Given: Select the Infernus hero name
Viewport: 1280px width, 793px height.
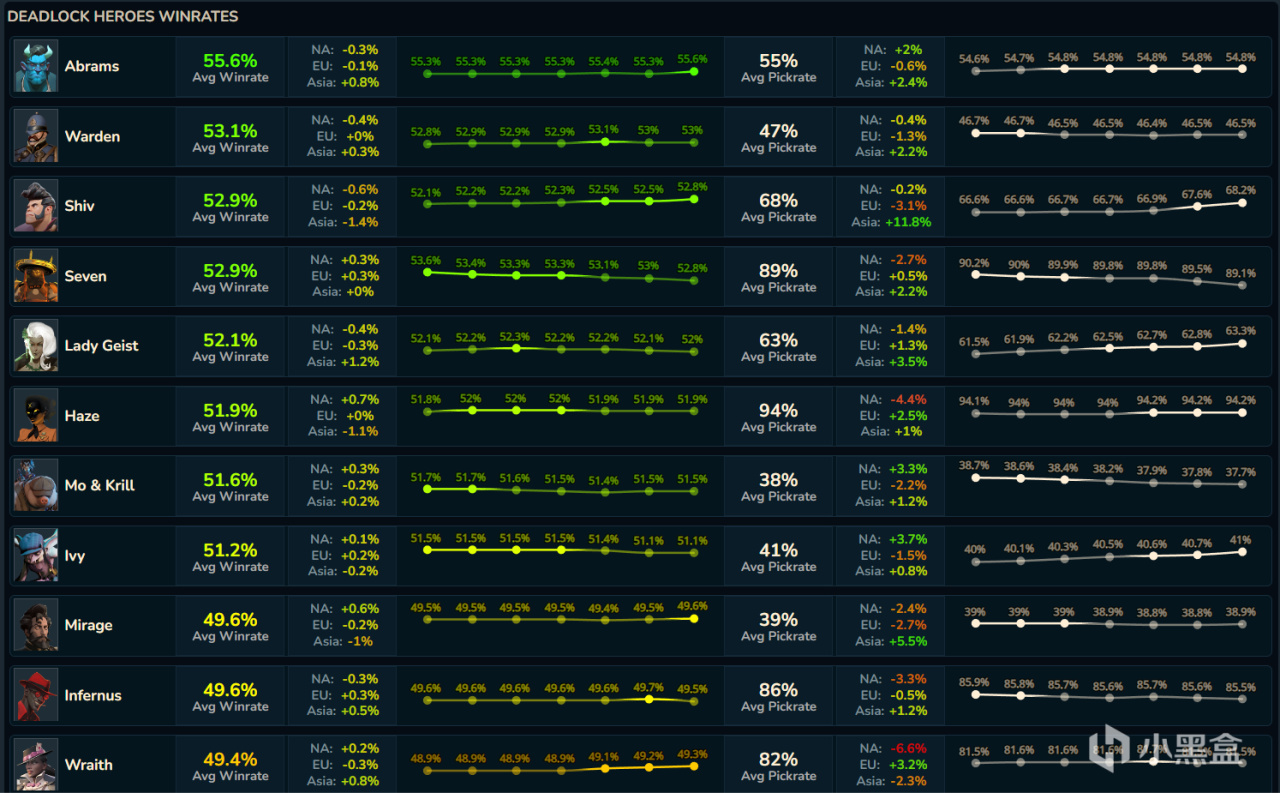Looking at the screenshot, I should (93, 695).
